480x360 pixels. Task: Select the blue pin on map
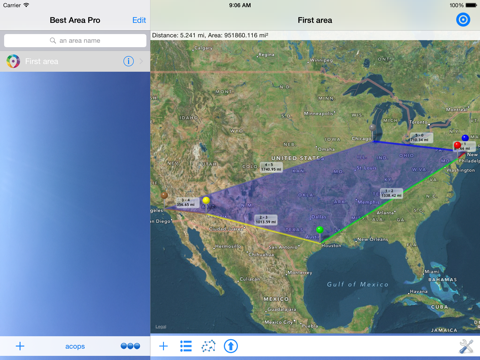(465, 138)
